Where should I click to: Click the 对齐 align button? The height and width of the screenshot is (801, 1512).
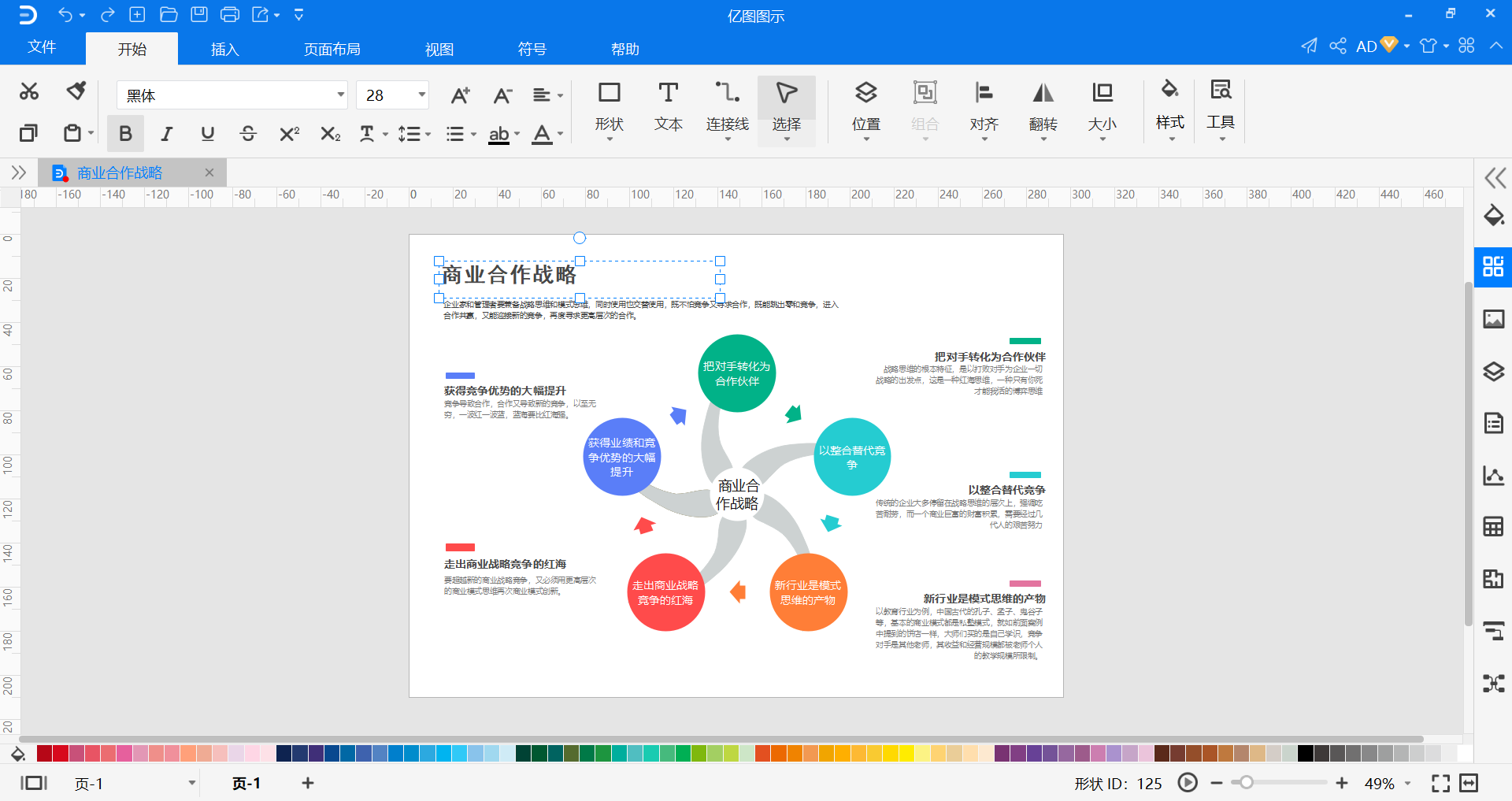click(x=984, y=111)
